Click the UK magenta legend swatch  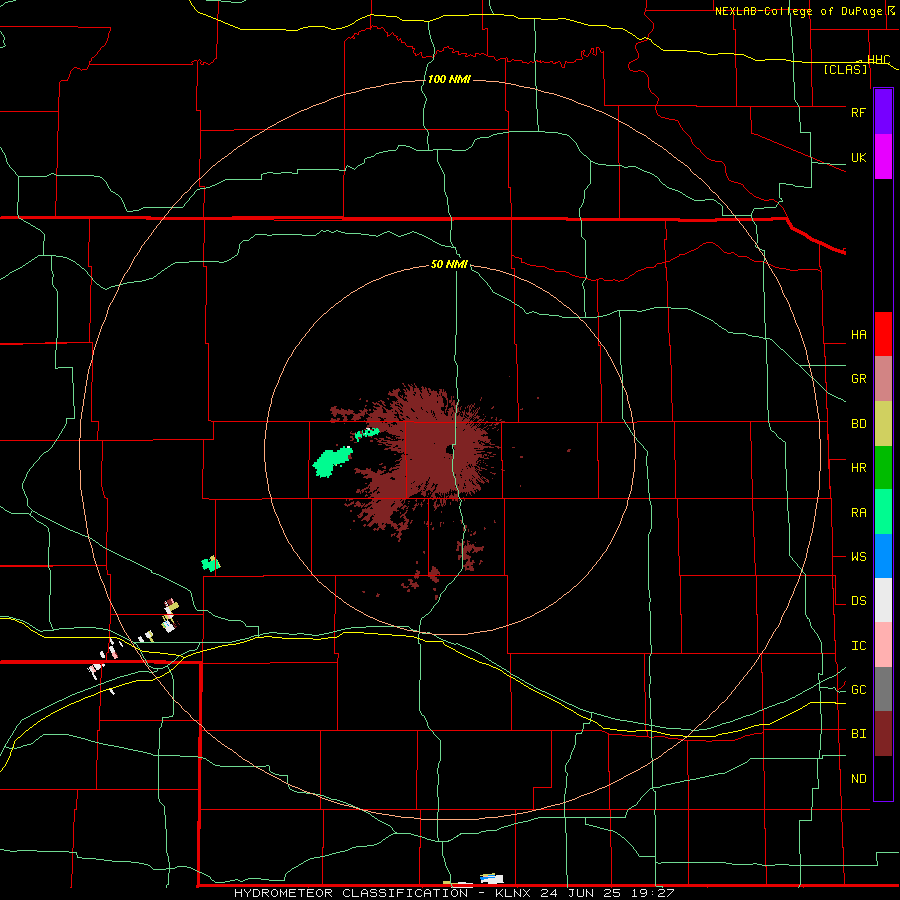pos(883,157)
